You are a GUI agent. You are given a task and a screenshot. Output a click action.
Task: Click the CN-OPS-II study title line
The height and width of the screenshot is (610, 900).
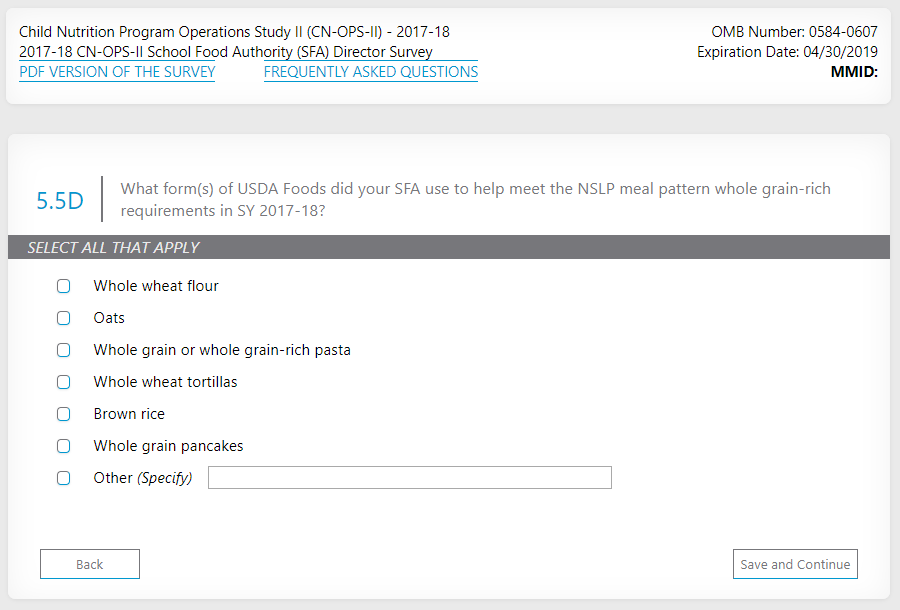[x=234, y=32]
